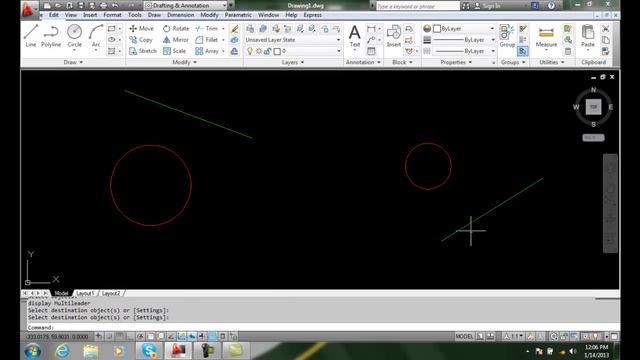The height and width of the screenshot is (360, 640).
Task: Toggle the layer on/off lightbulb icon
Action: (x=250, y=51)
